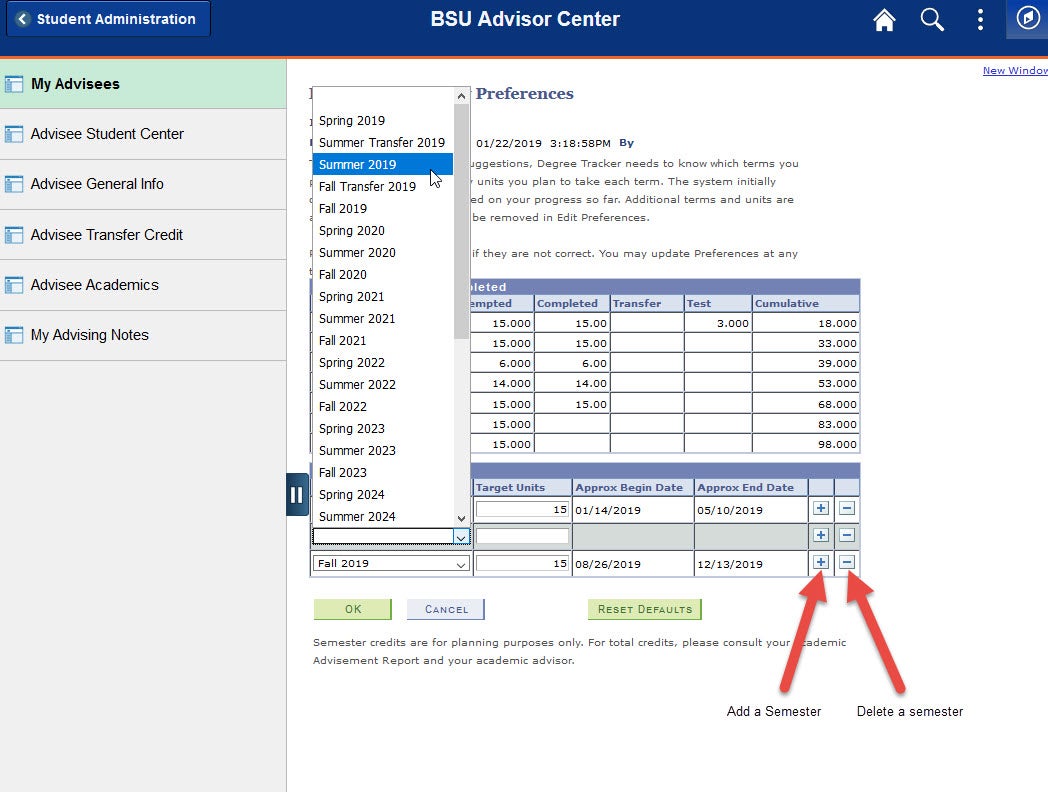Choose Fall Transfer 2019 option
The image size is (1048, 792).
pyautogui.click(x=382, y=186)
